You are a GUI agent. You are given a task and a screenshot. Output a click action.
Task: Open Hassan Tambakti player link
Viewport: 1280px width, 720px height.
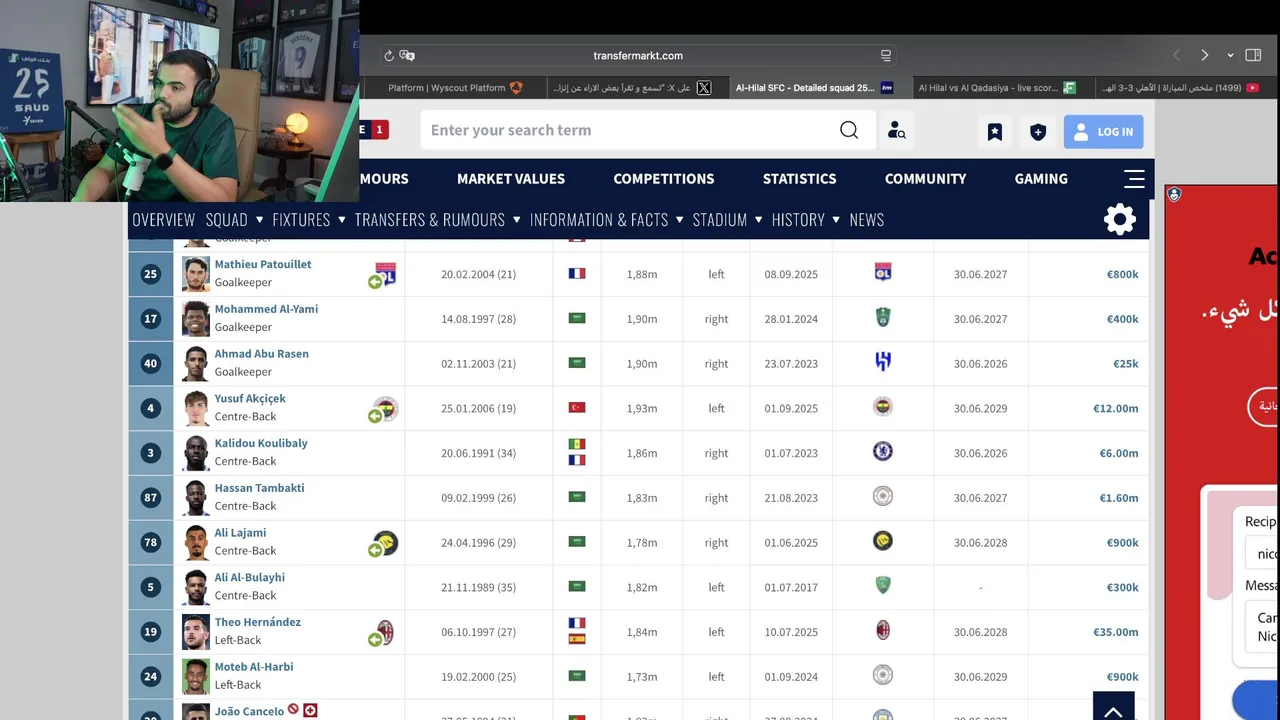click(x=259, y=488)
